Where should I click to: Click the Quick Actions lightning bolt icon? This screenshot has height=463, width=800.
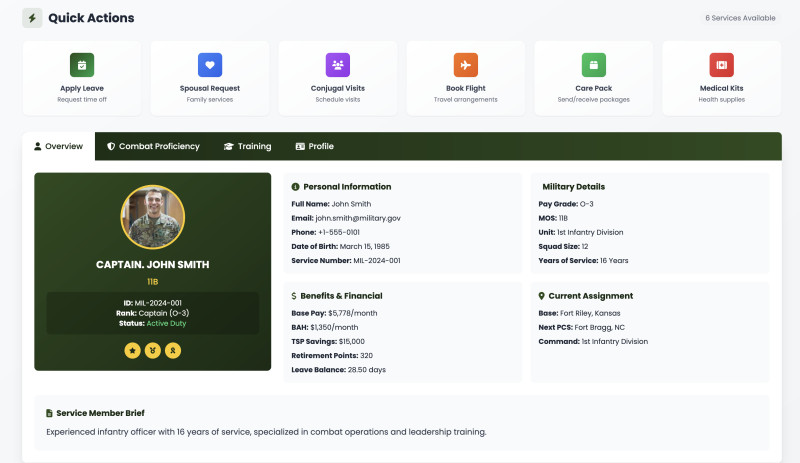(32, 18)
